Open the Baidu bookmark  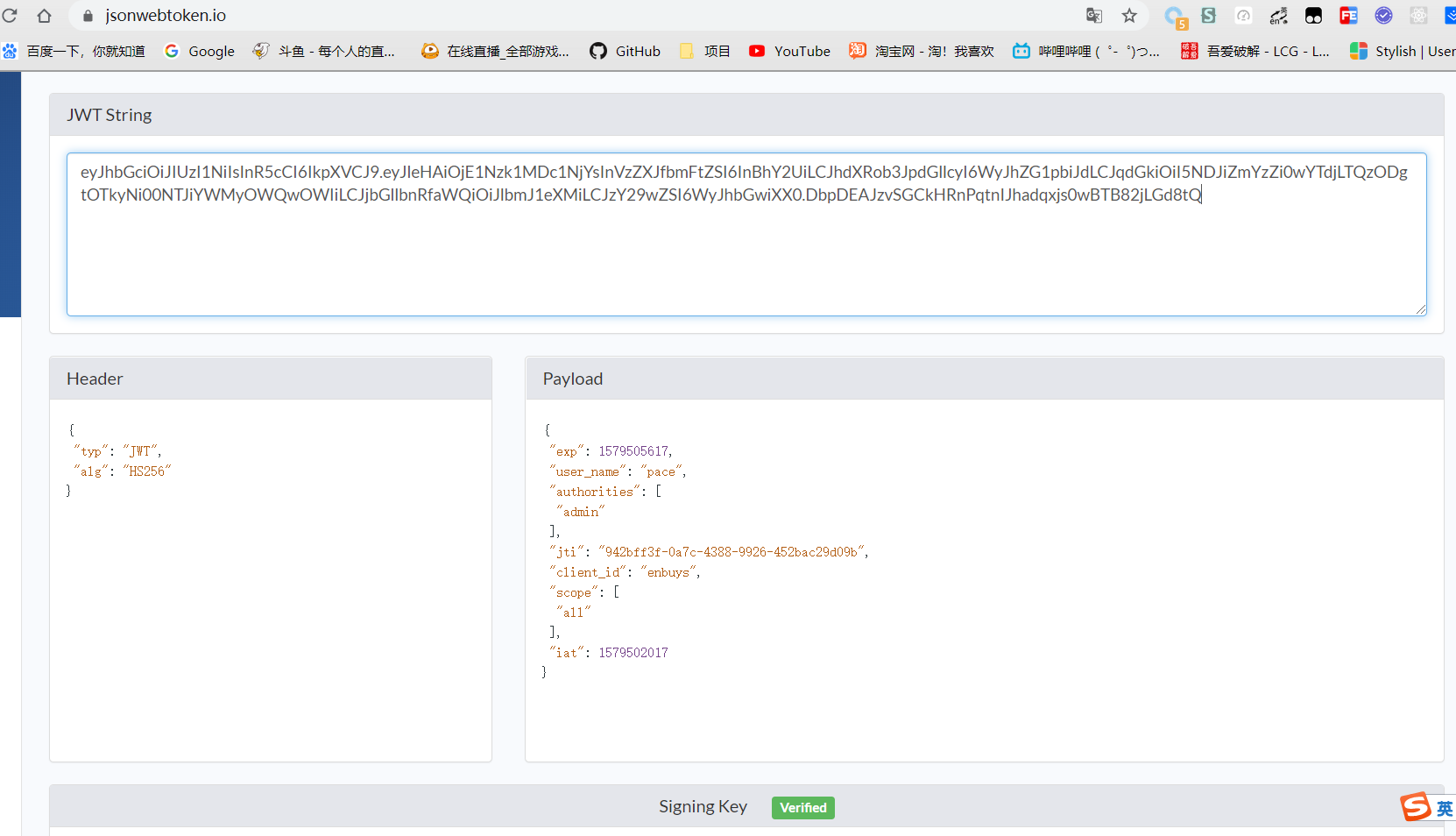[74, 51]
